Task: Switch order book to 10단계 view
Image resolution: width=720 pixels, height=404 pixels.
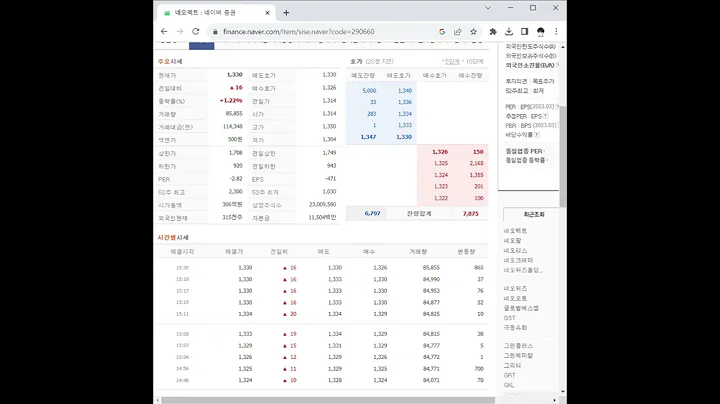Action: pyautogui.click(x=474, y=62)
